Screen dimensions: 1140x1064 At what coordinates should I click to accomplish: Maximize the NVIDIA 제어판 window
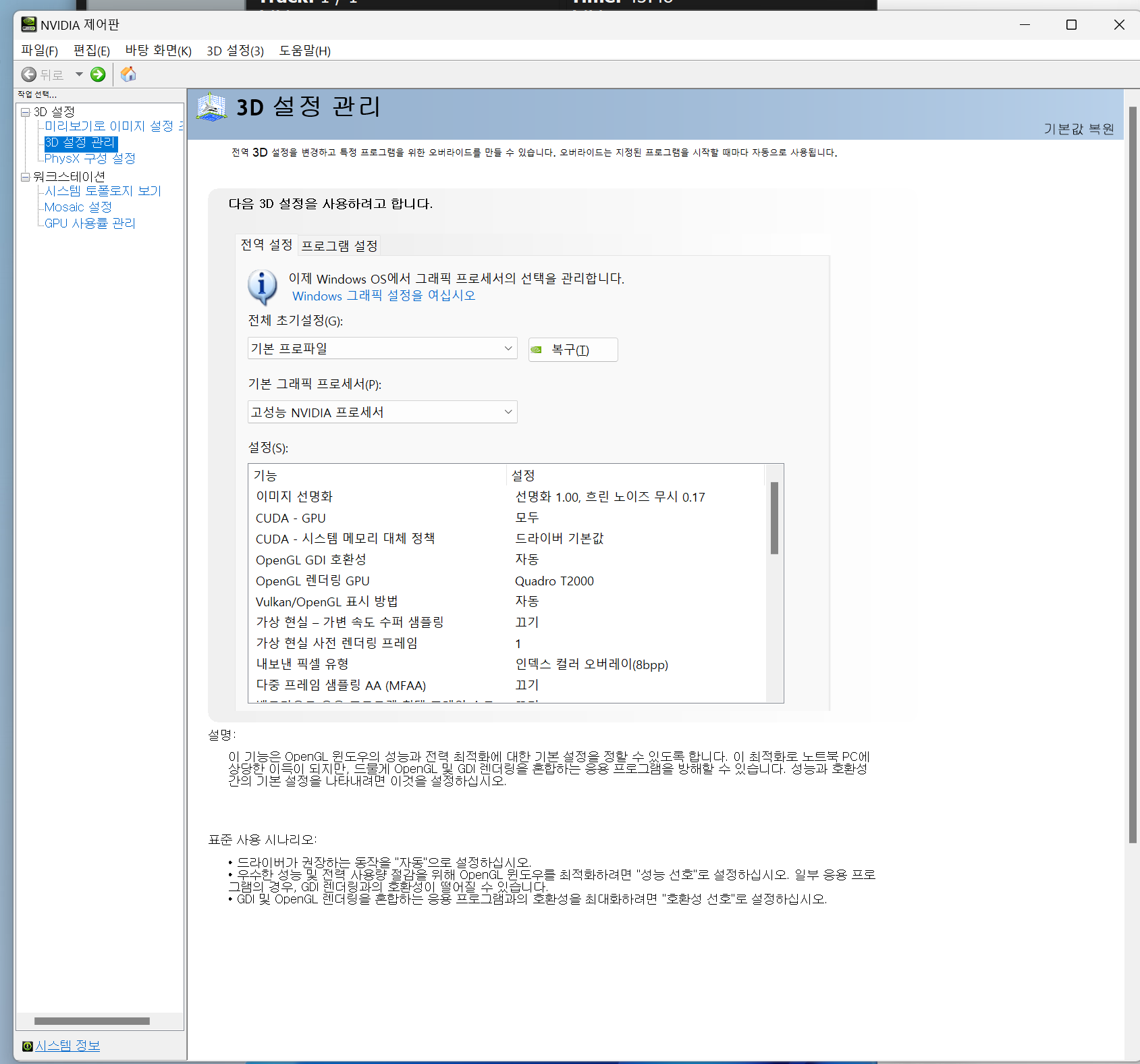(1071, 25)
